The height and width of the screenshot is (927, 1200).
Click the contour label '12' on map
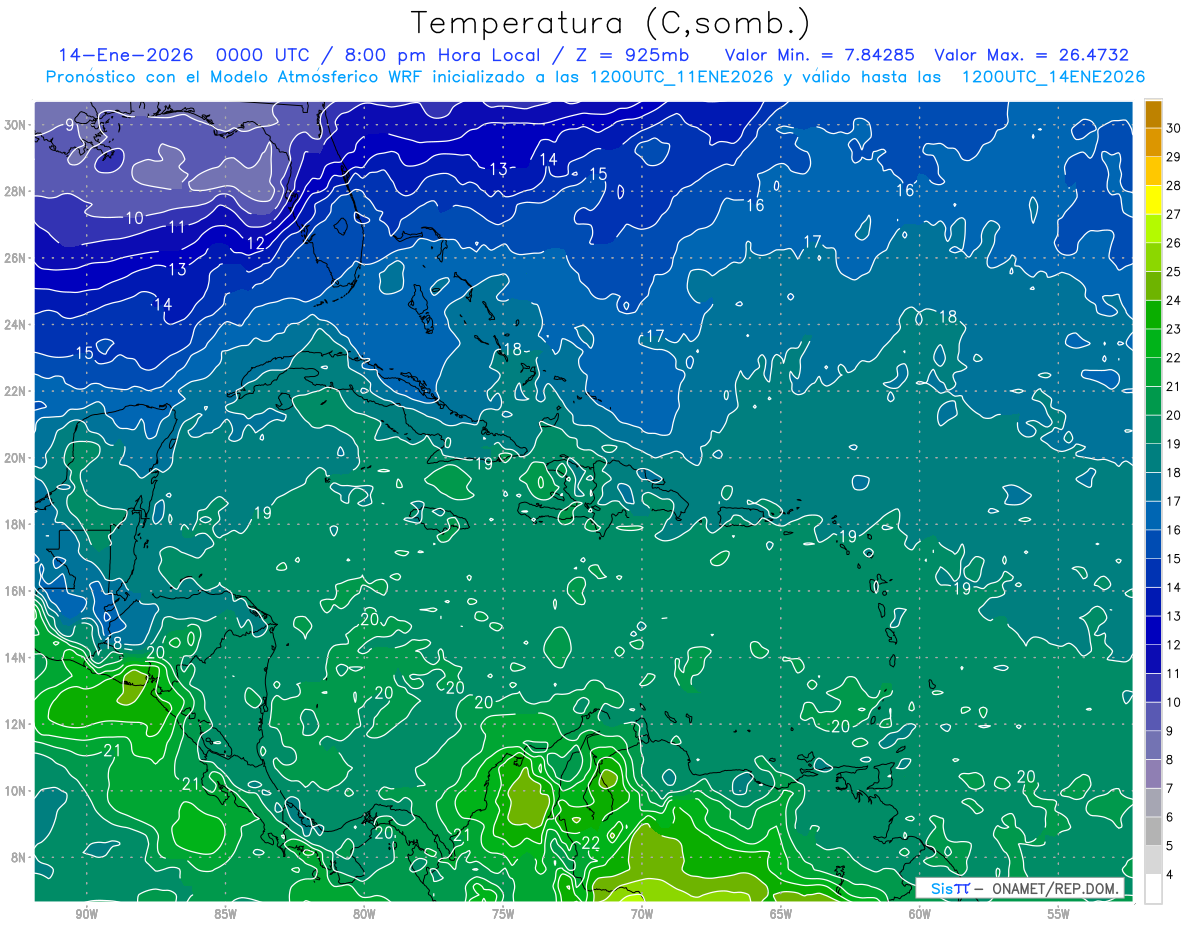(x=255, y=243)
